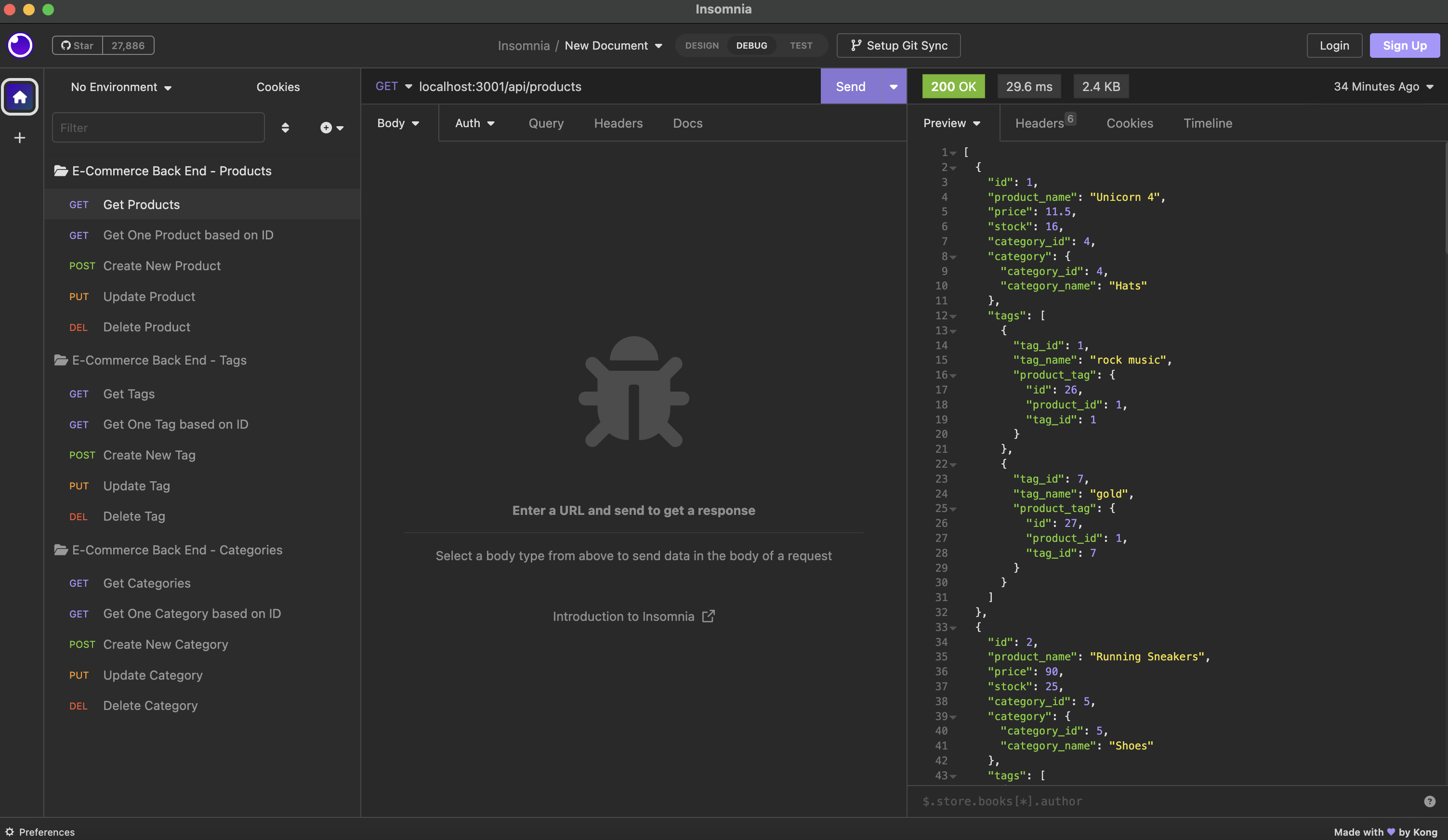
Task: Open the No Environment dropdown
Action: click(x=120, y=87)
